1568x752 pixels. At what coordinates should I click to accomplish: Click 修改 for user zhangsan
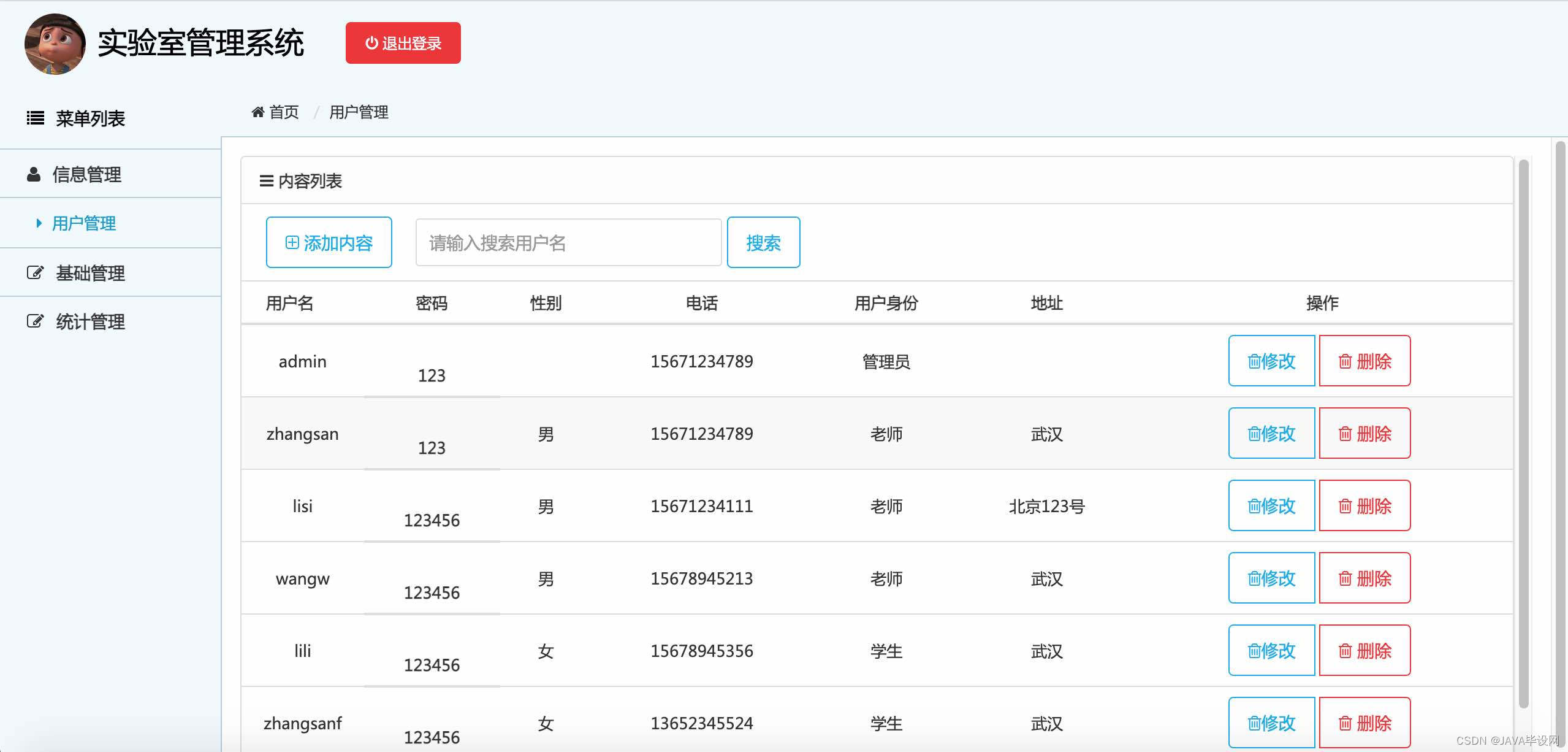pos(1271,434)
